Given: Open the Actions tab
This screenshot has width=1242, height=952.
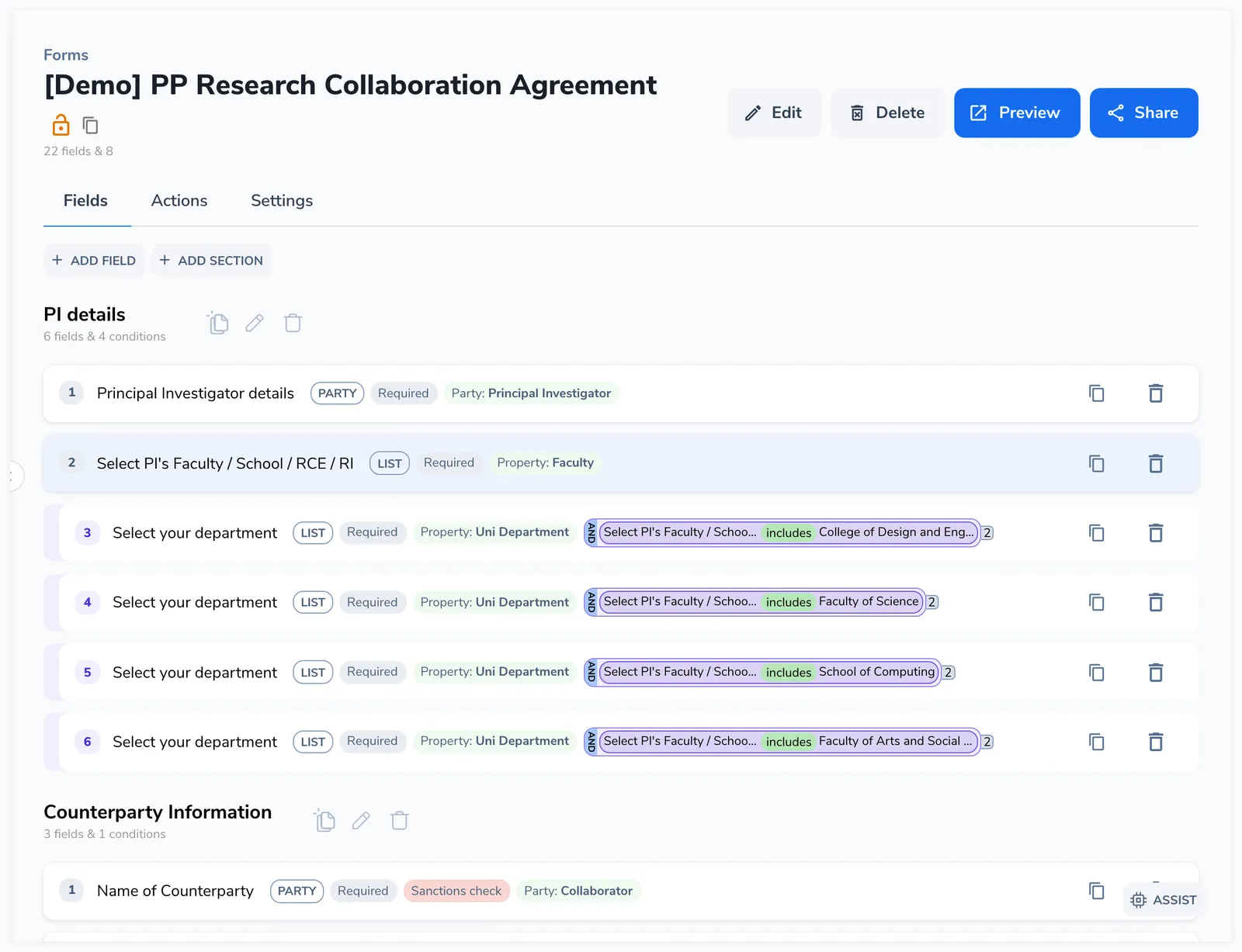Looking at the screenshot, I should click(179, 201).
